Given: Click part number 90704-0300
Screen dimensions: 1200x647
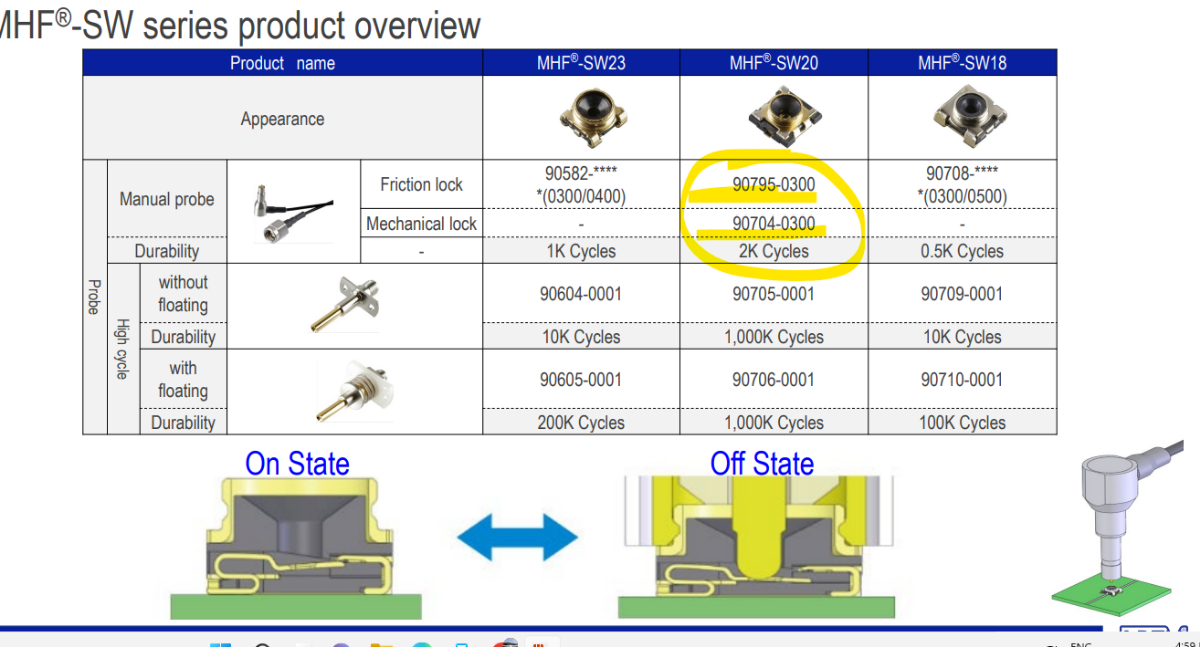Looking at the screenshot, I should point(774,223).
